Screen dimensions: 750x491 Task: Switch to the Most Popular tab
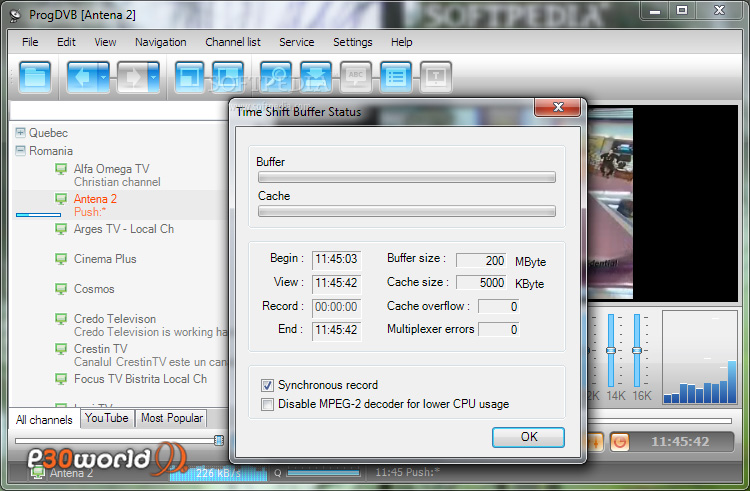click(172, 418)
